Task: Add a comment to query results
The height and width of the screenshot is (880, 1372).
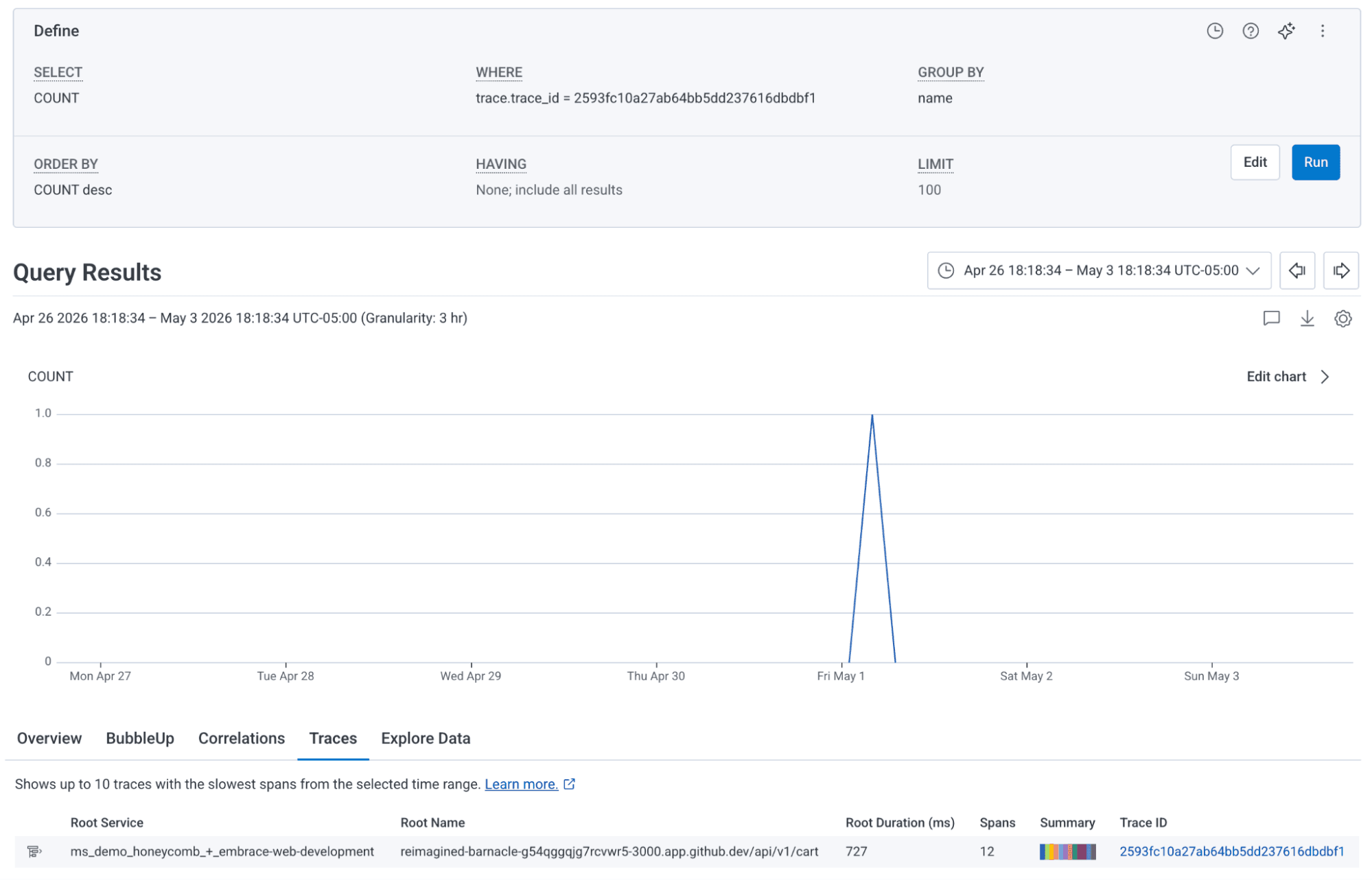Action: pos(1271,319)
